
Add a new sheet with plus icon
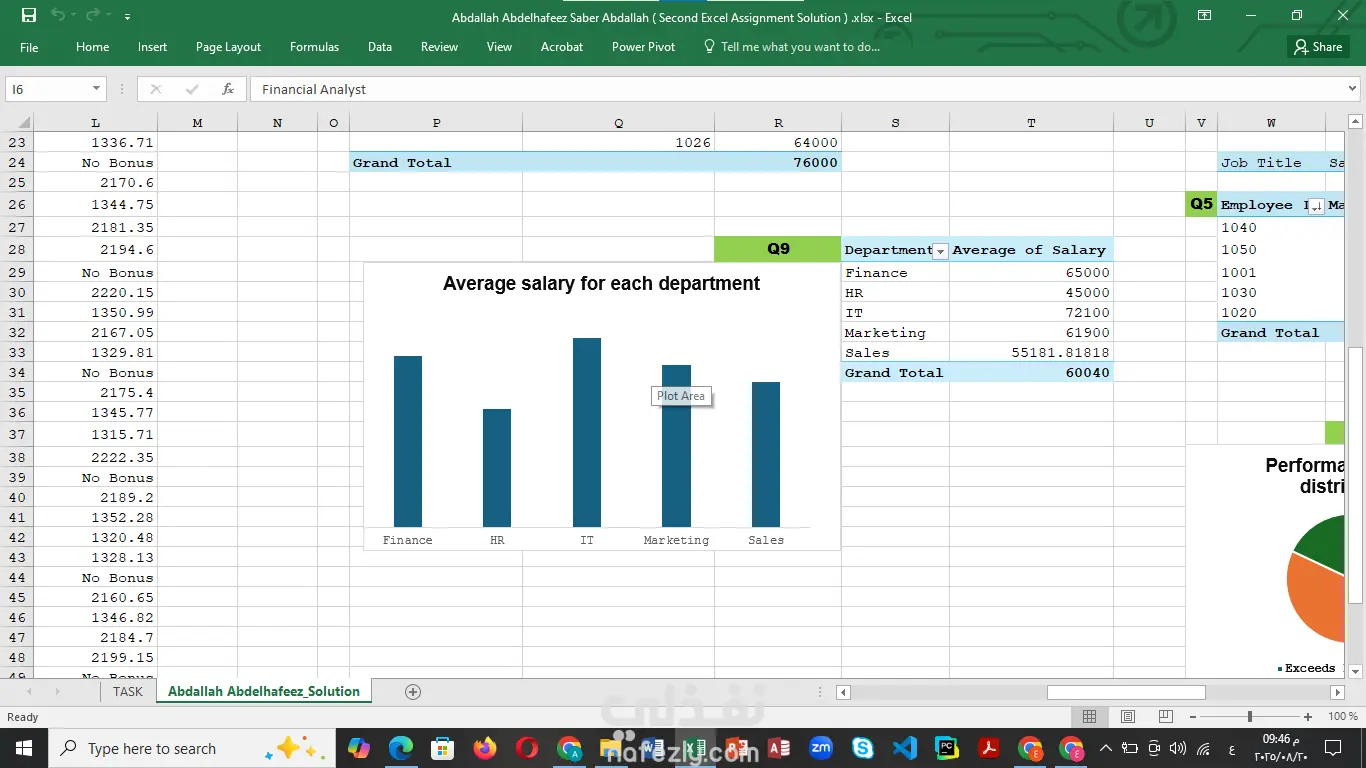coord(413,692)
